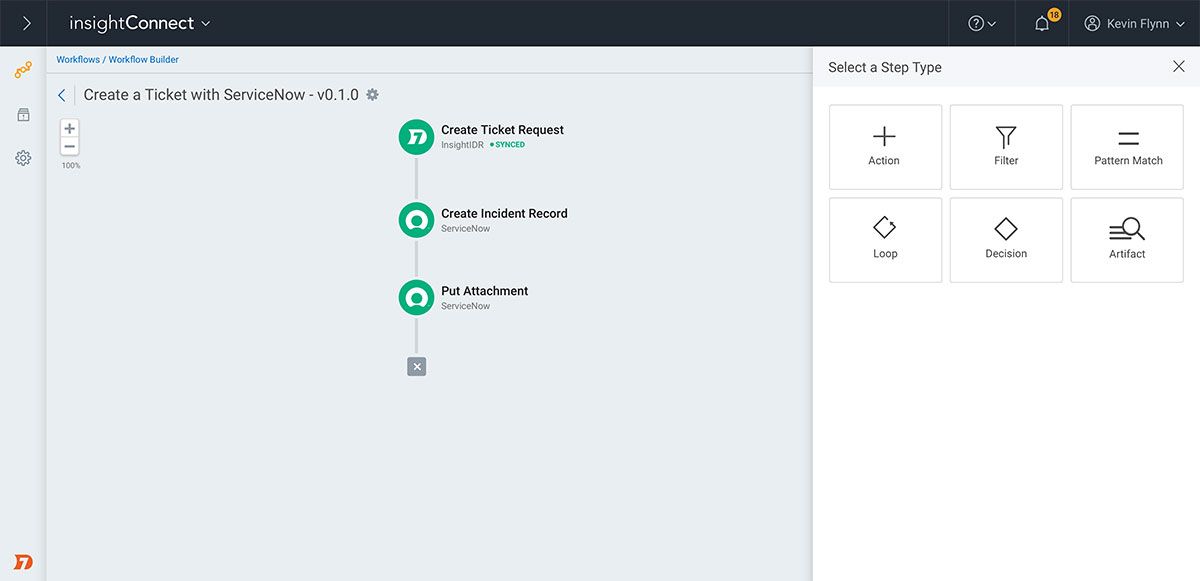Image resolution: width=1200 pixels, height=581 pixels.
Task: Zoom out on the workflow canvas
Action: 69,147
